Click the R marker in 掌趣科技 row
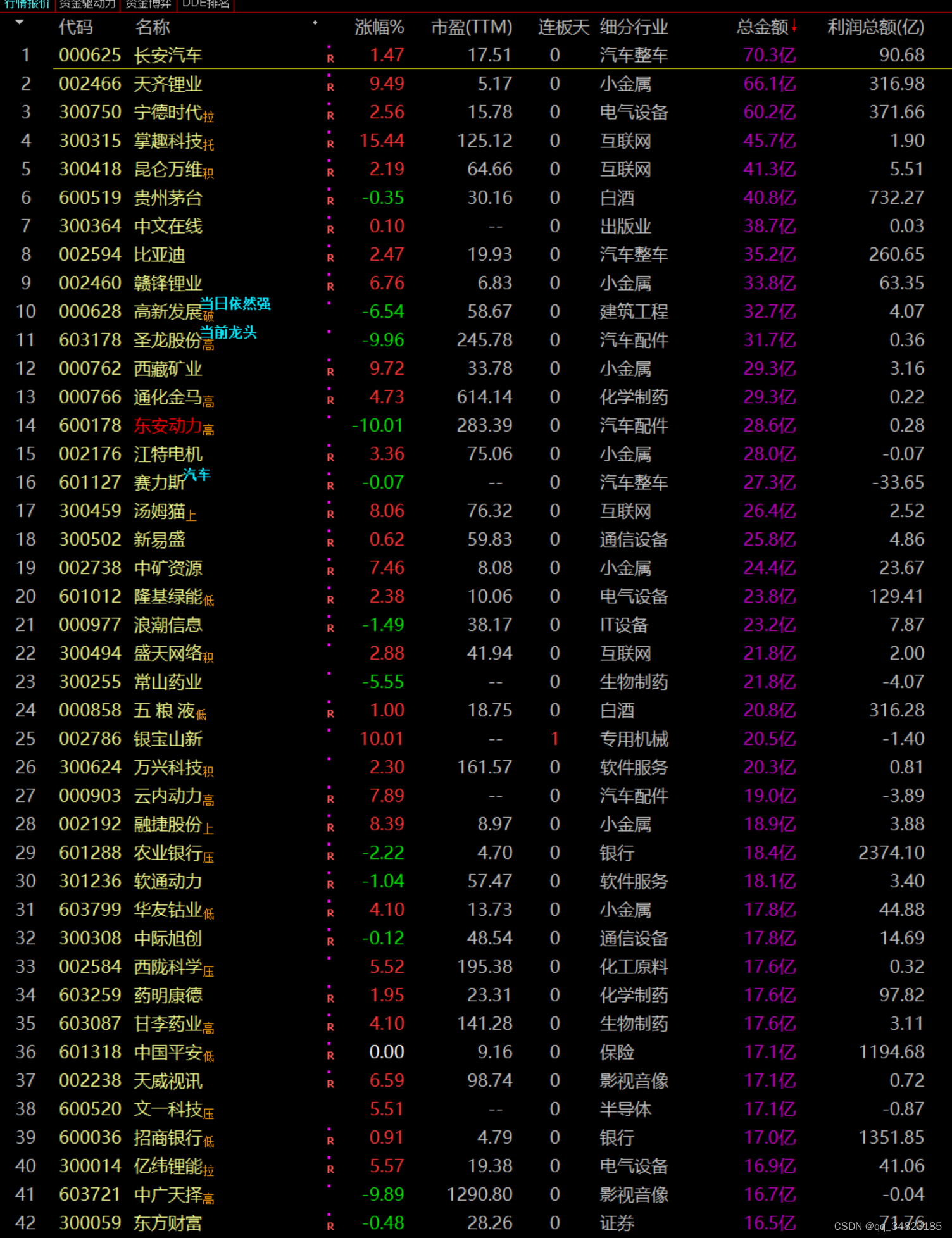Image resolution: width=952 pixels, height=1238 pixels. pos(330,144)
